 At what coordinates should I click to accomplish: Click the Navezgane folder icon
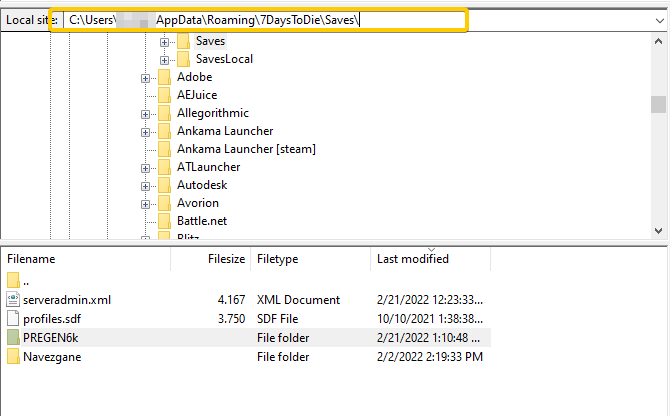click(x=13, y=357)
